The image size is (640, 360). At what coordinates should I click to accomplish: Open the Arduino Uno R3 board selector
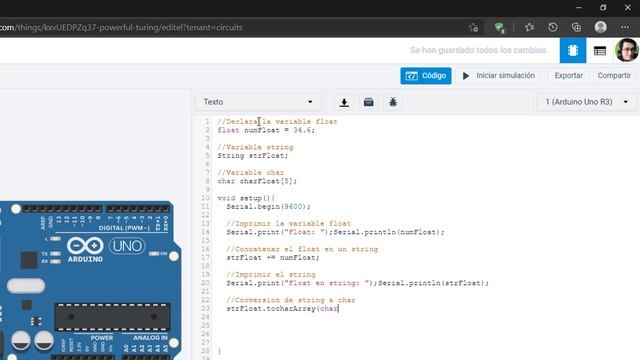(x=587, y=102)
